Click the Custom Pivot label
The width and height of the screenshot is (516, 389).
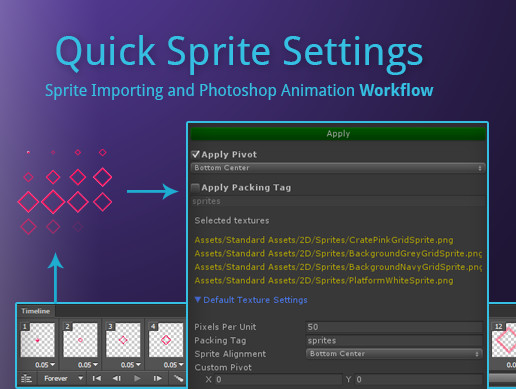223,367
